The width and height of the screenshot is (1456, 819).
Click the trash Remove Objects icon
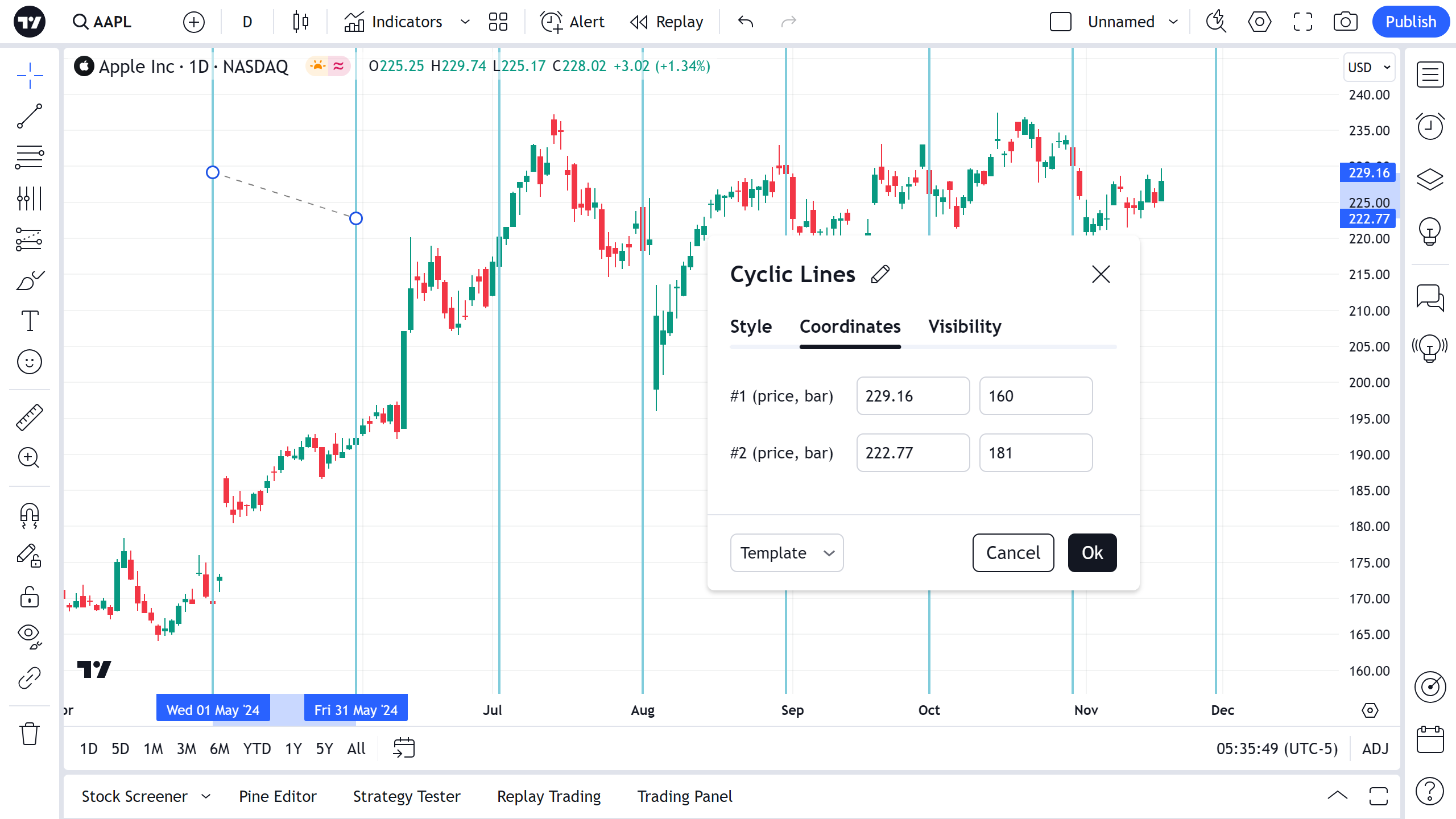pos(30,734)
